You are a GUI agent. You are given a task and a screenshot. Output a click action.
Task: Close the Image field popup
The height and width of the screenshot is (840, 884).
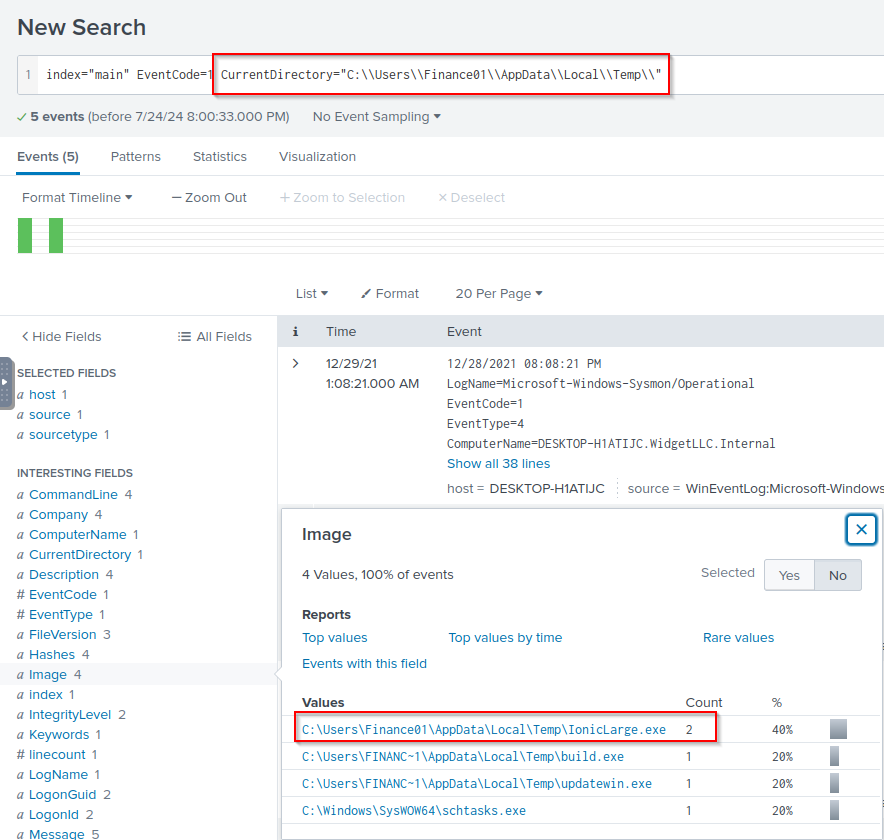tap(860, 529)
